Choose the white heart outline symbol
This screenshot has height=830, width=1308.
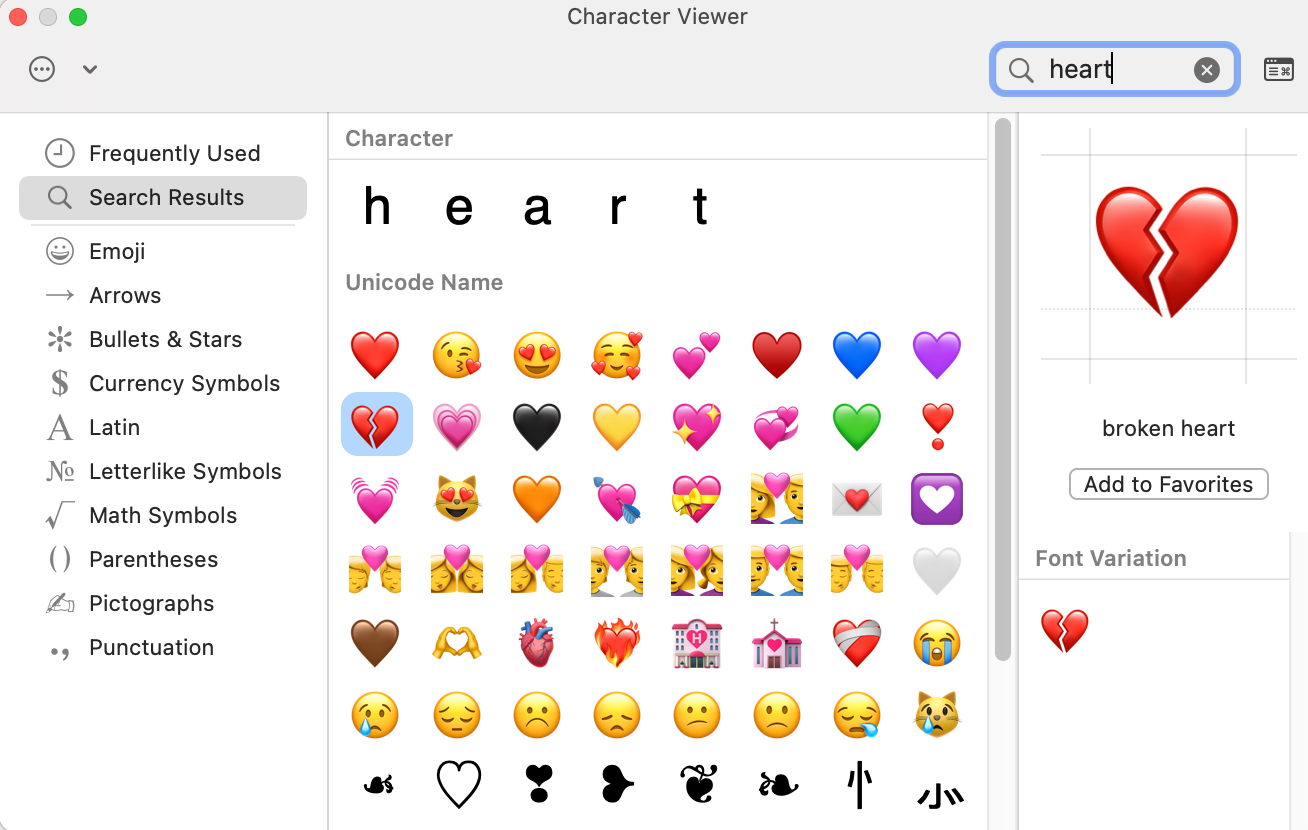(459, 785)
